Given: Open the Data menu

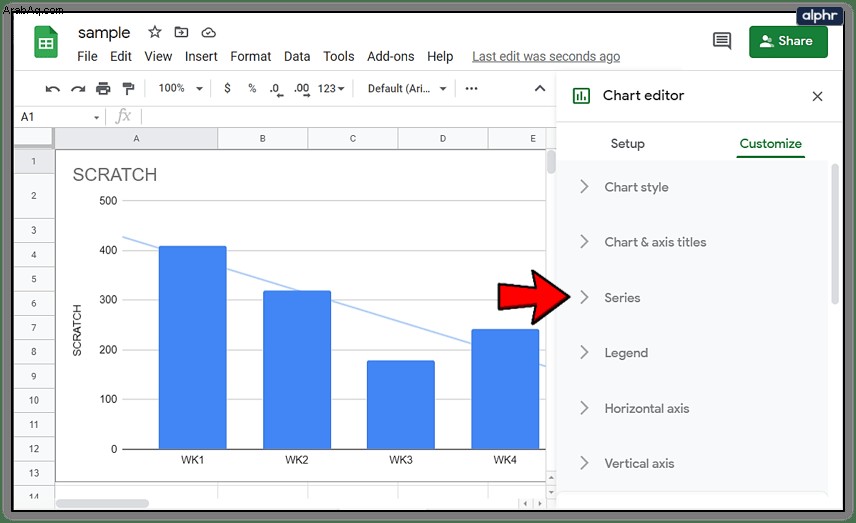Looking at the screenshot, I should 297,56.
